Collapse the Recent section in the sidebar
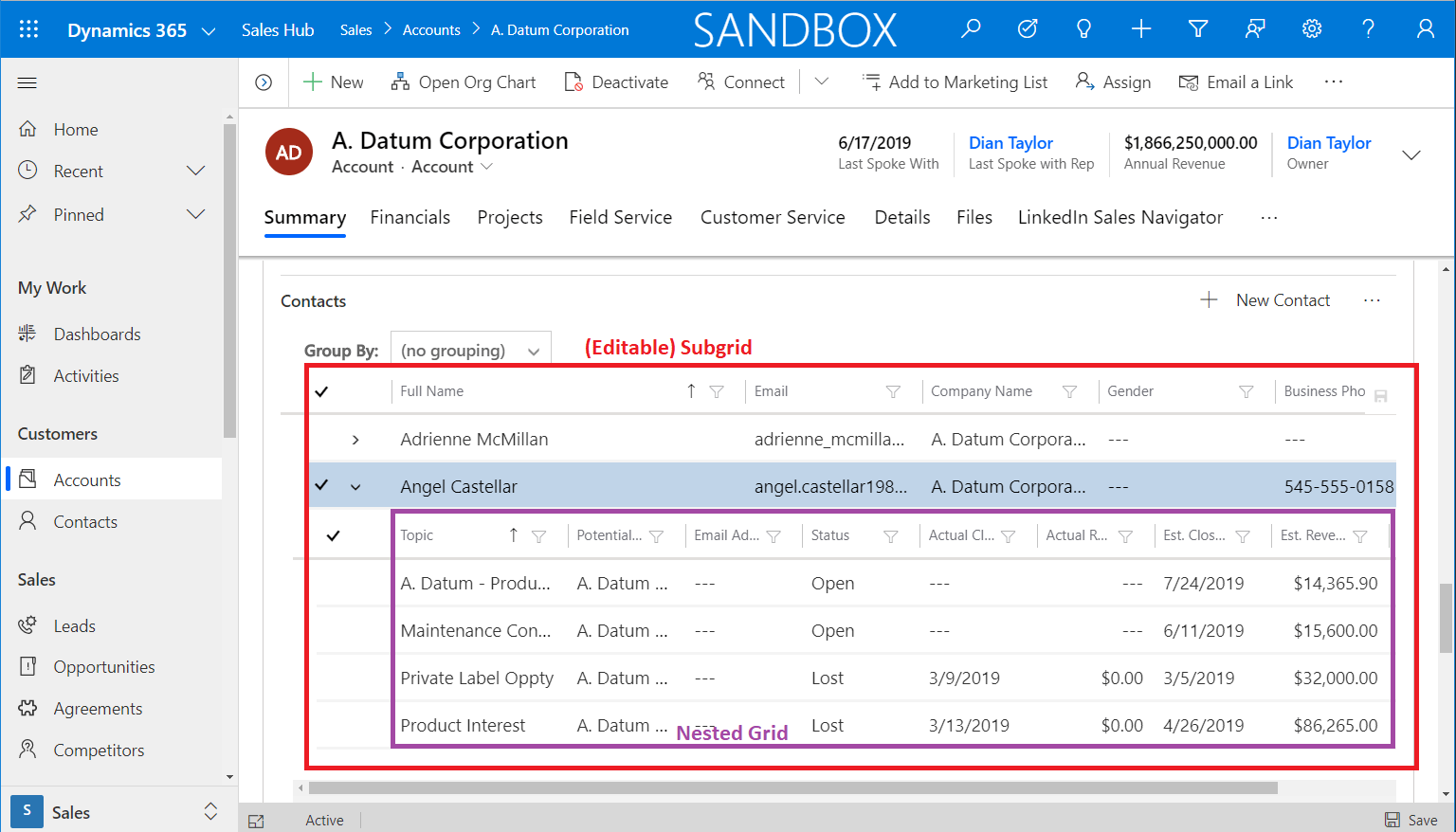This screenshot has height=832, width=1456. 195,171
